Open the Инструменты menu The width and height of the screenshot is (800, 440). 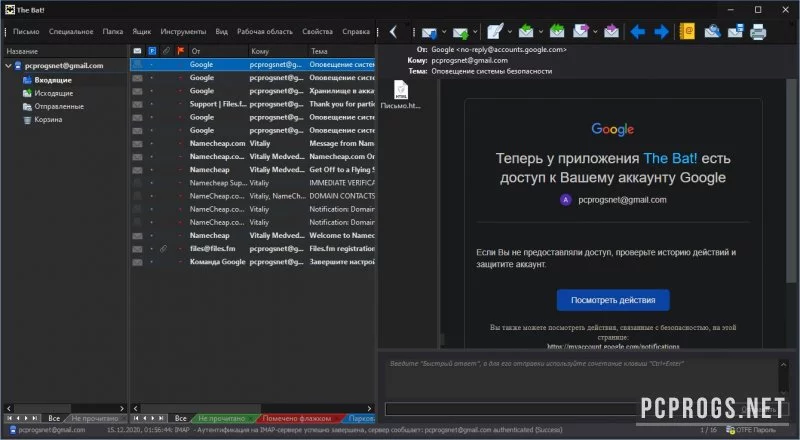(x=183, y=32)
